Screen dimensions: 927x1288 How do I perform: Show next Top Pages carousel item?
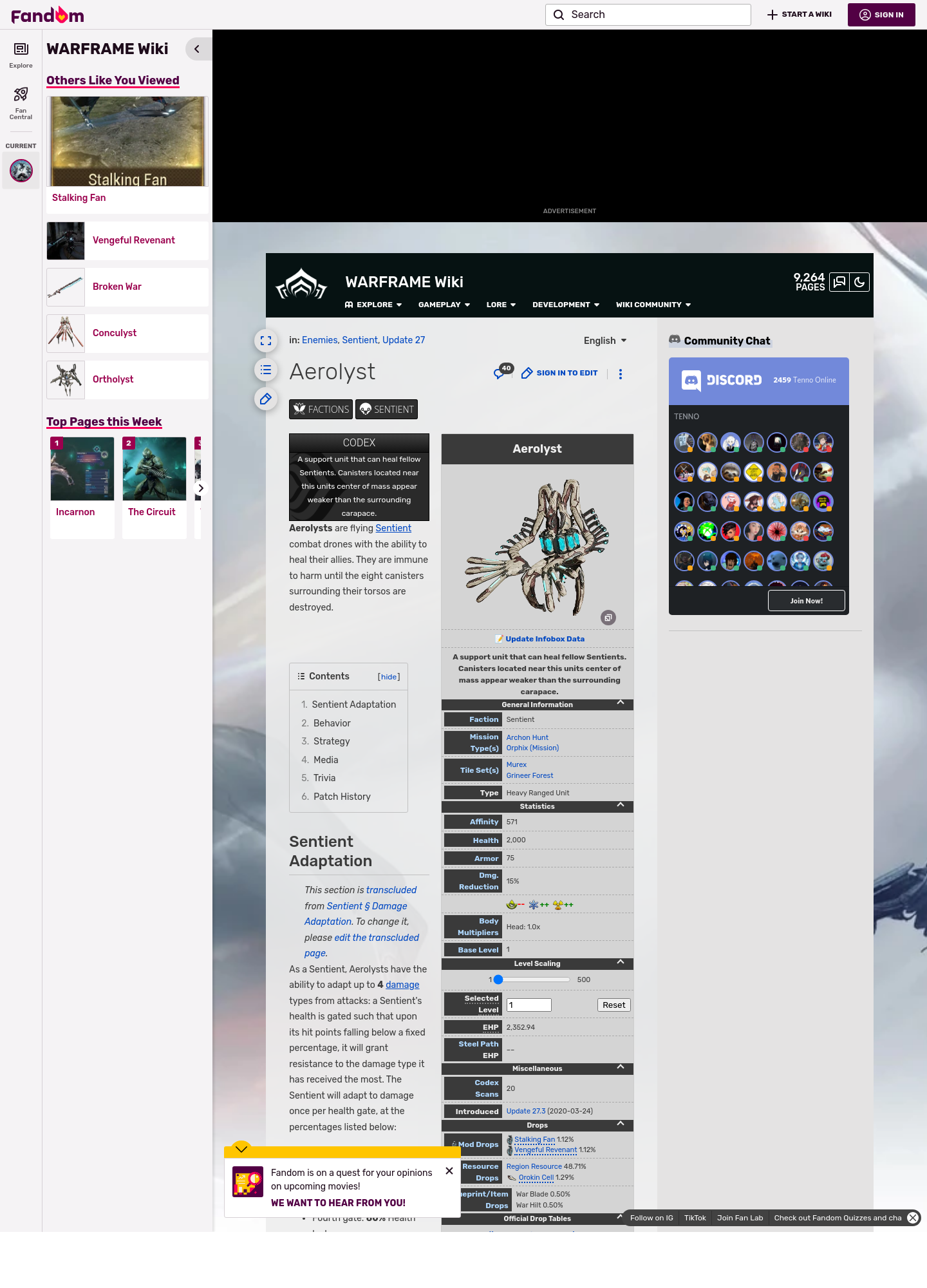201,488
